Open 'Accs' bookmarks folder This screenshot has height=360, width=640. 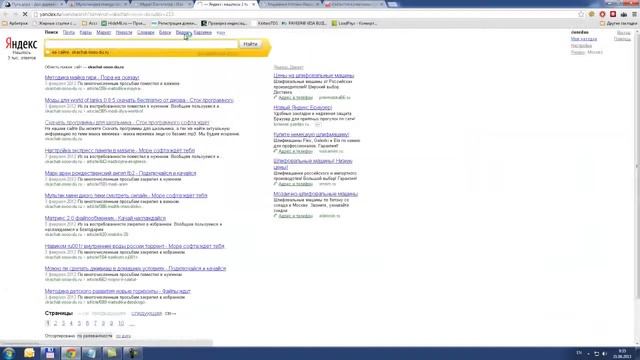pos(90,23)
